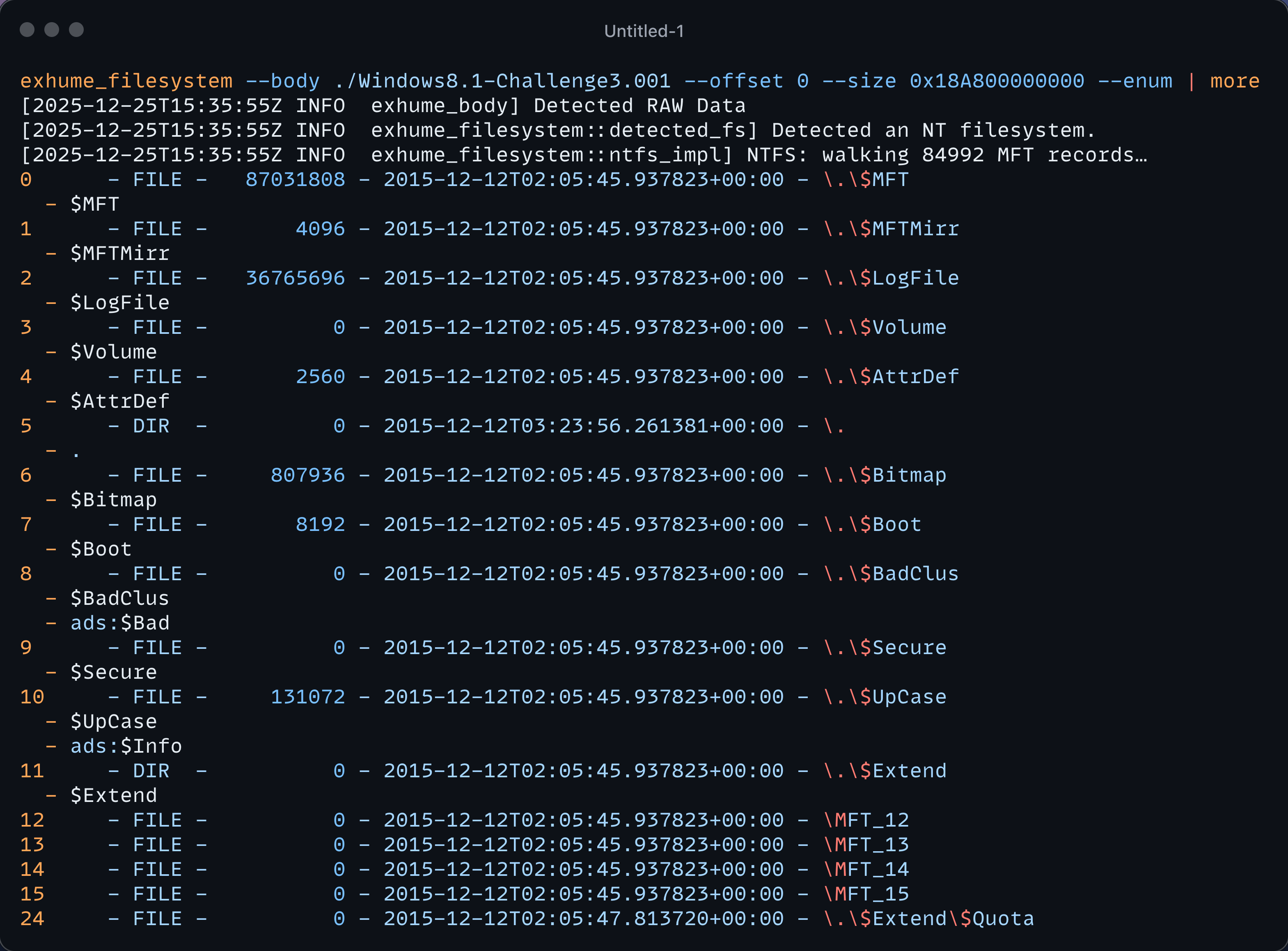Screen dimensions: 1288x951
Task: Click the ads:$Bad stream line
Action: (x=120, y=623)
